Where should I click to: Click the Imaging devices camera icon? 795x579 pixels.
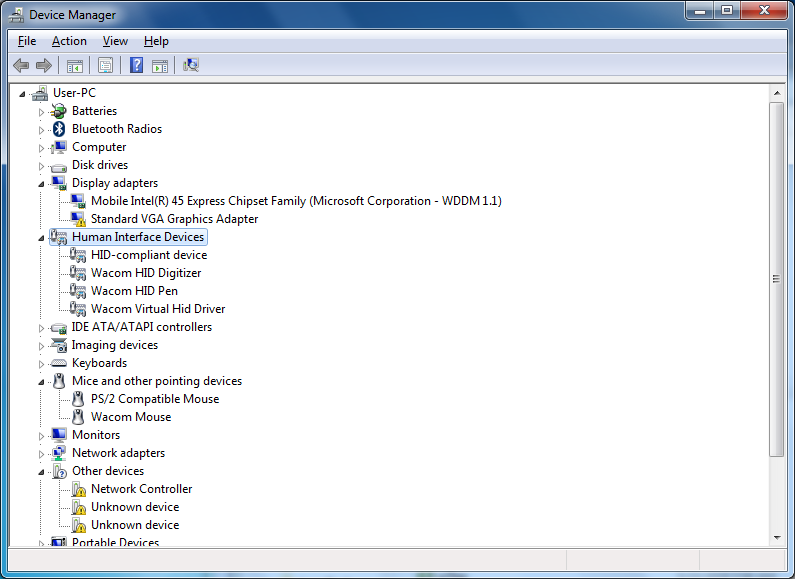pyautogui.click(x=59, y=345)
